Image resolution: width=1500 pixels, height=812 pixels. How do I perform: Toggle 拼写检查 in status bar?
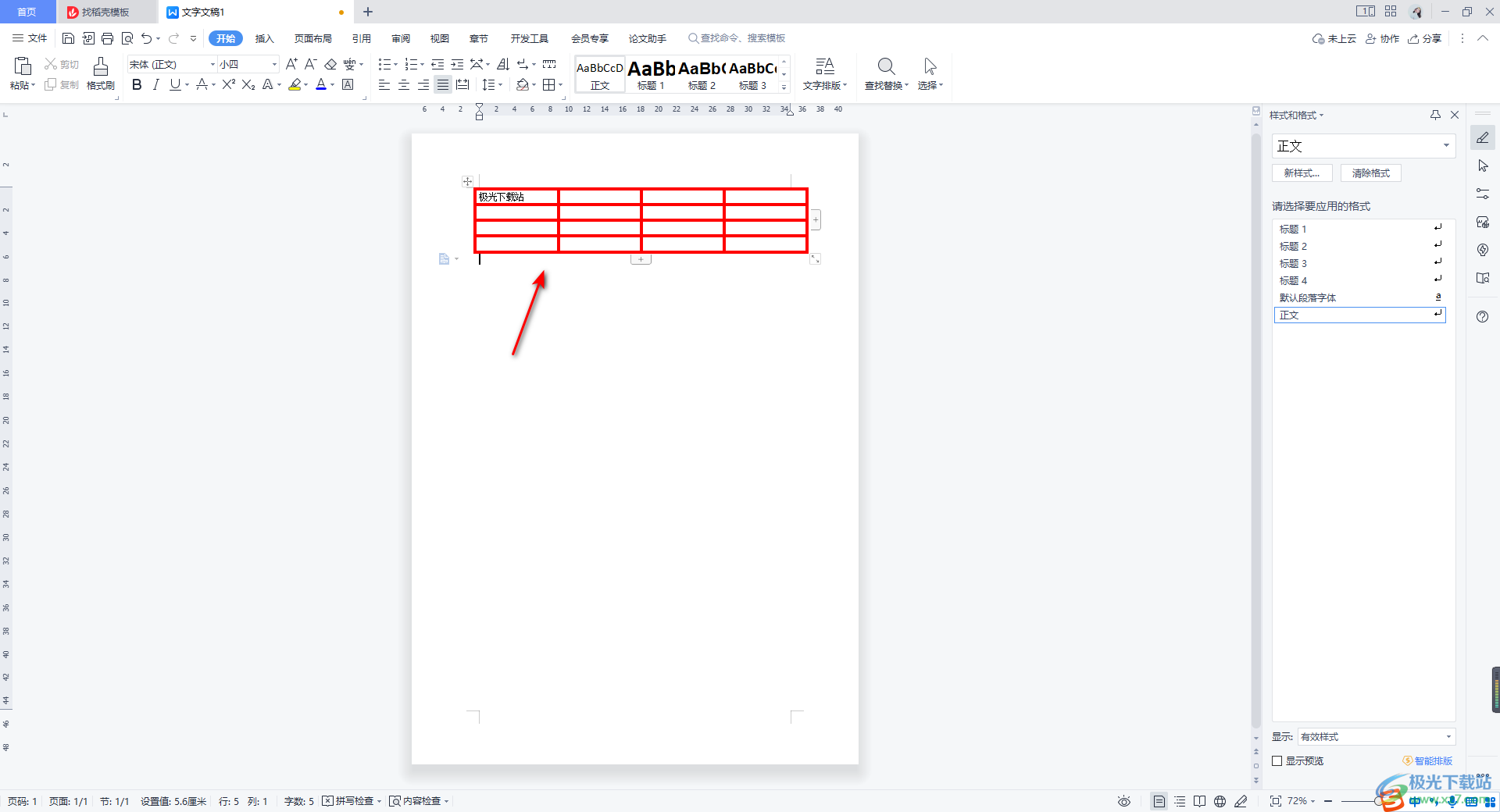[x=352, y=801]
